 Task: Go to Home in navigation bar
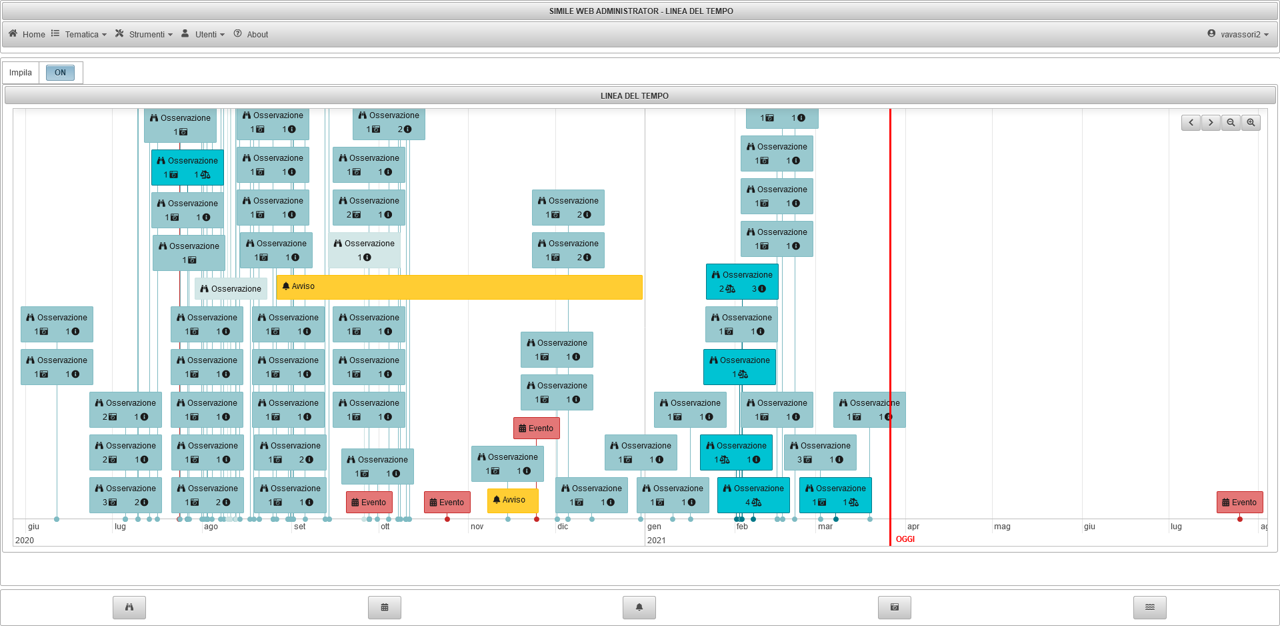point(27,34)
